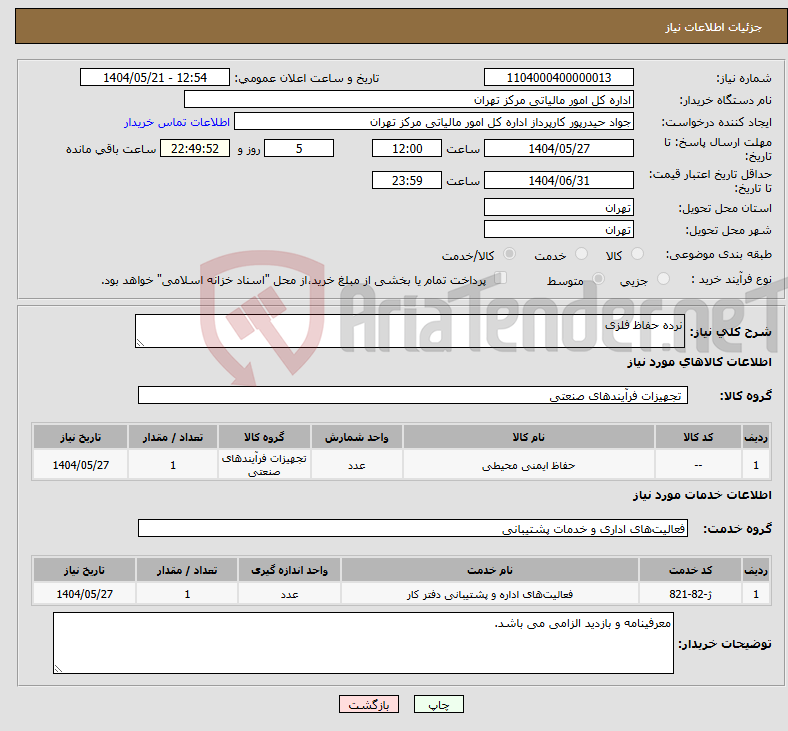Select the جزیی purchase type radio
The image size is (788, 731).
(663, 279)
